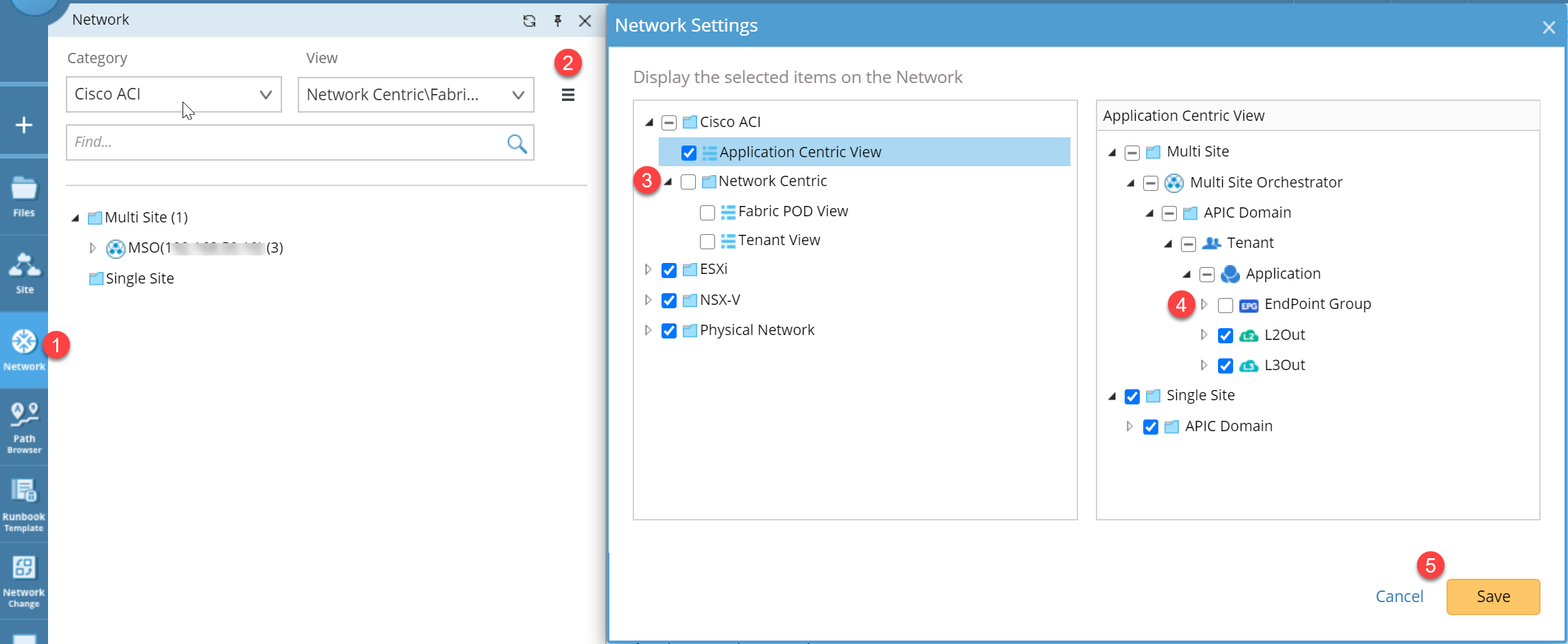Screen dimensions: 1568x644
Task: Open the Path Browser sidebar icon
Action: tap(24, 427)
